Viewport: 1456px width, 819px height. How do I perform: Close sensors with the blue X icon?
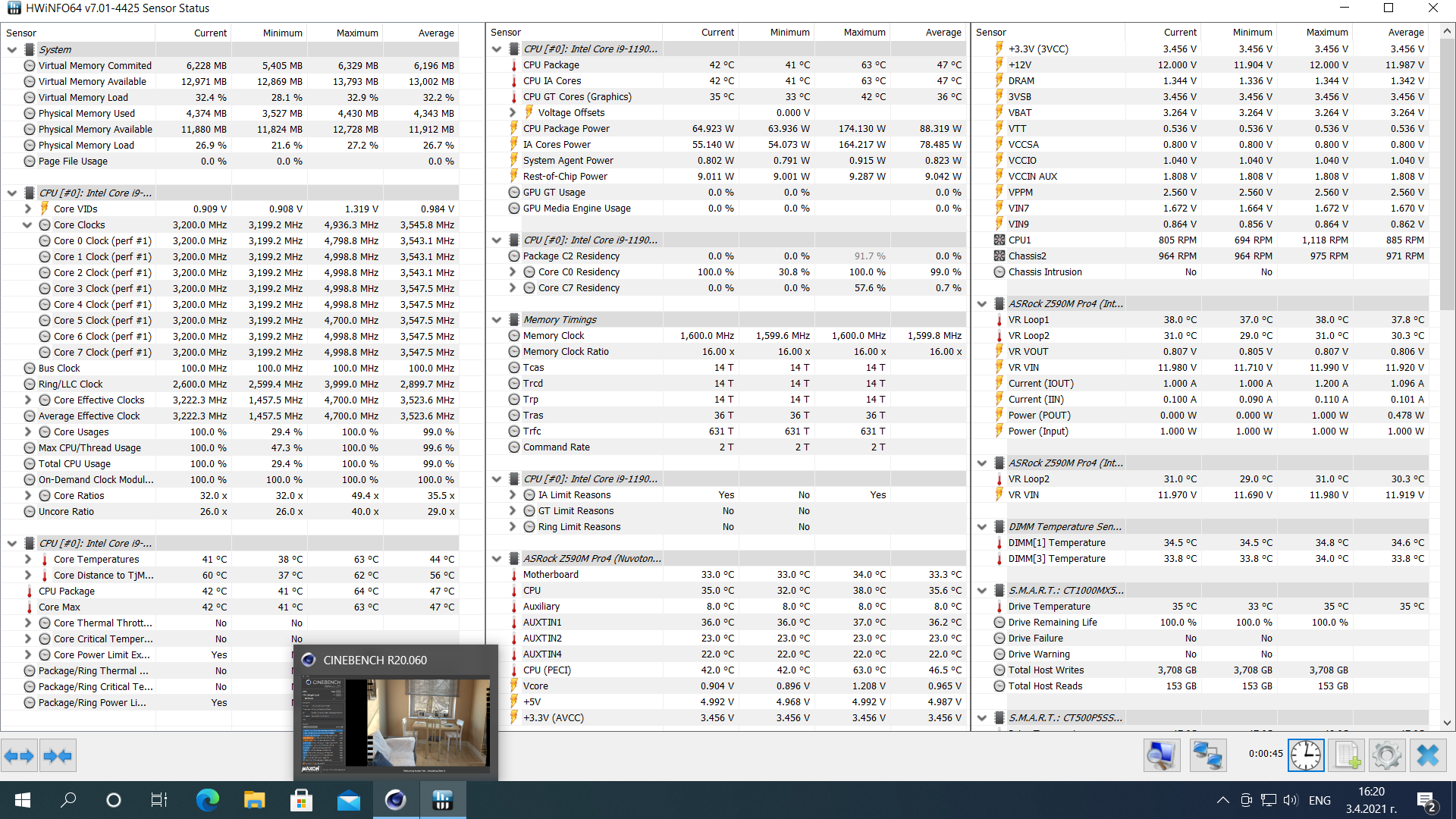coord(1428,755)
